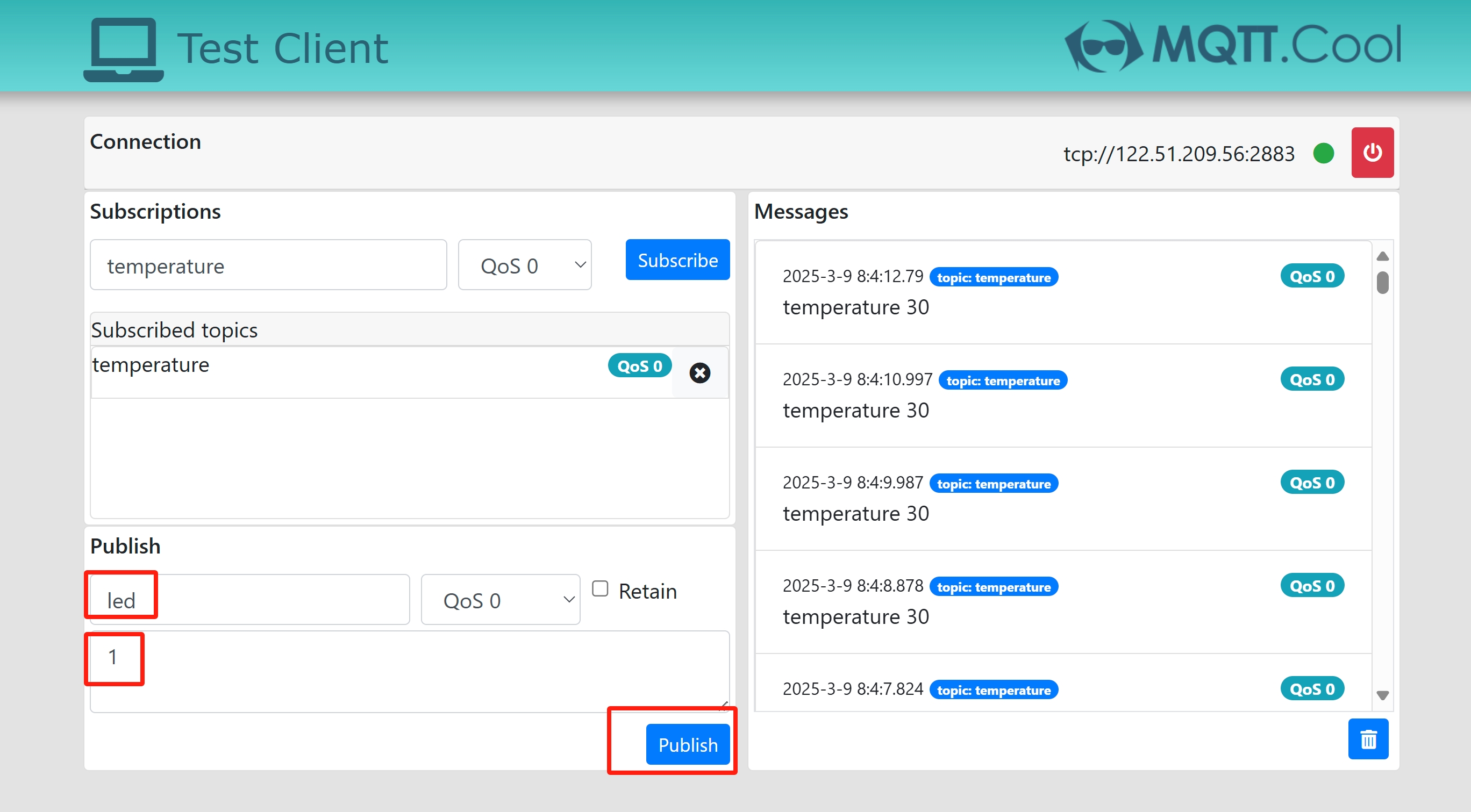Image resolution: width=1471 pixels, height=812 pixels.
Task: Click QoS 0 badge of the 8:4:10.997 message
Action: tap(1312, 379)
